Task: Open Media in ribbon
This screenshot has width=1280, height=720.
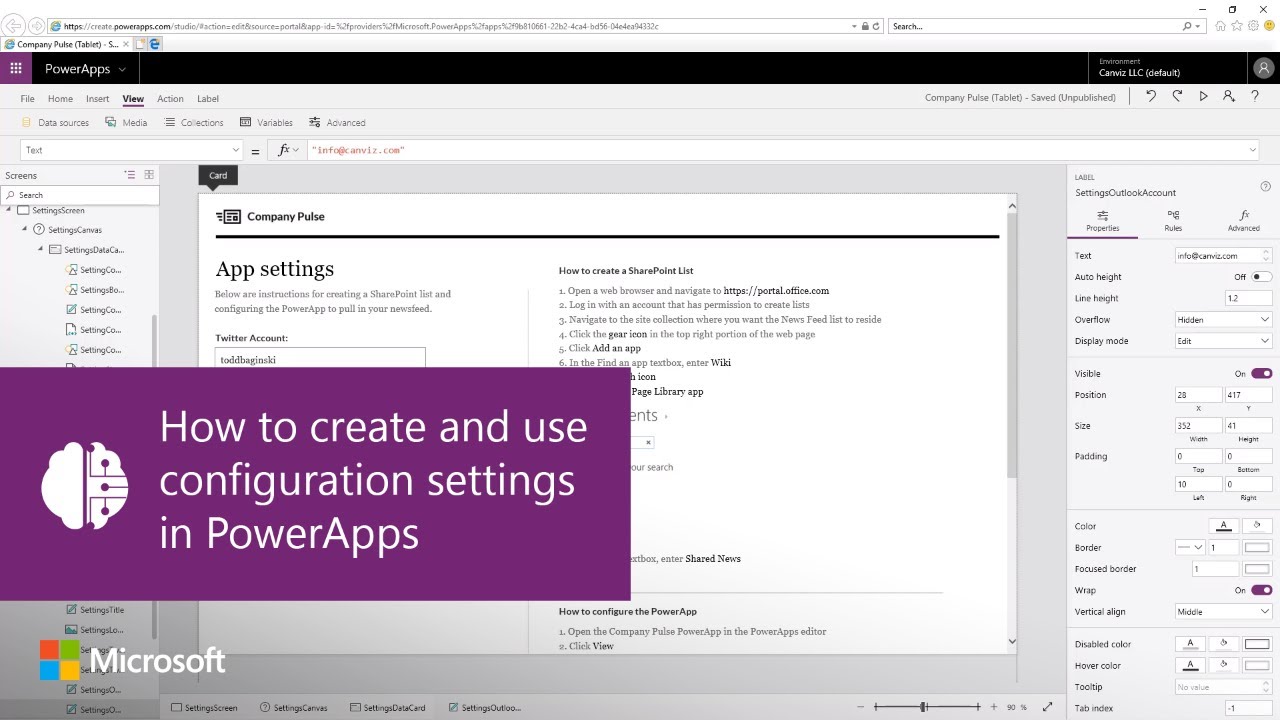Action: [x=126, y=123]
